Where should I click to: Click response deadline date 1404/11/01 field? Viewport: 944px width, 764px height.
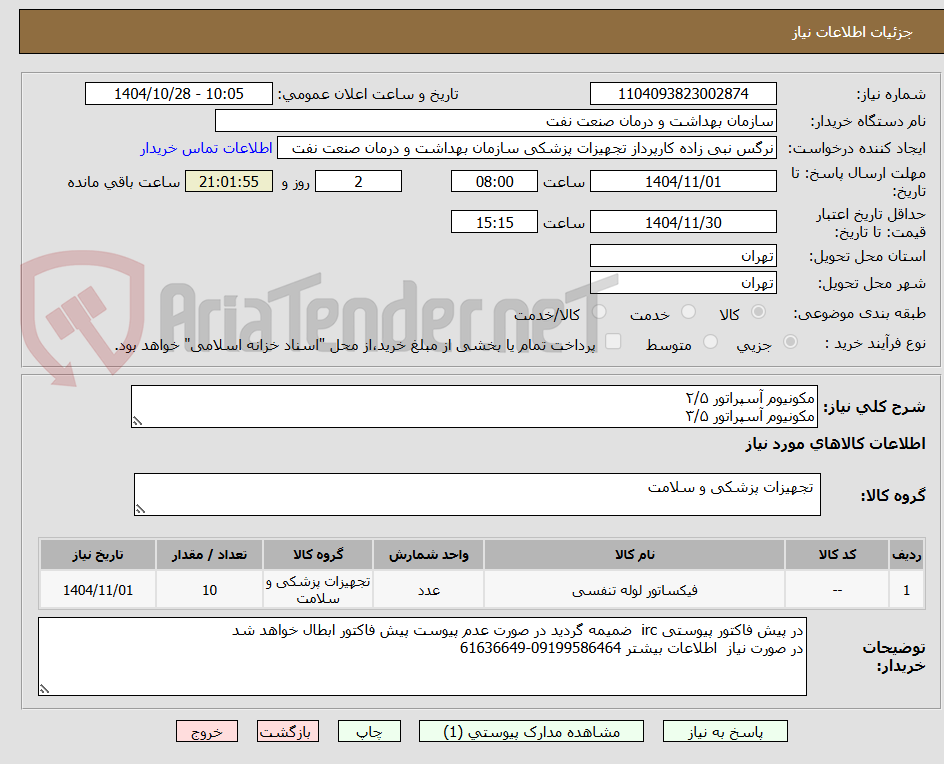[x=683, y=181]
